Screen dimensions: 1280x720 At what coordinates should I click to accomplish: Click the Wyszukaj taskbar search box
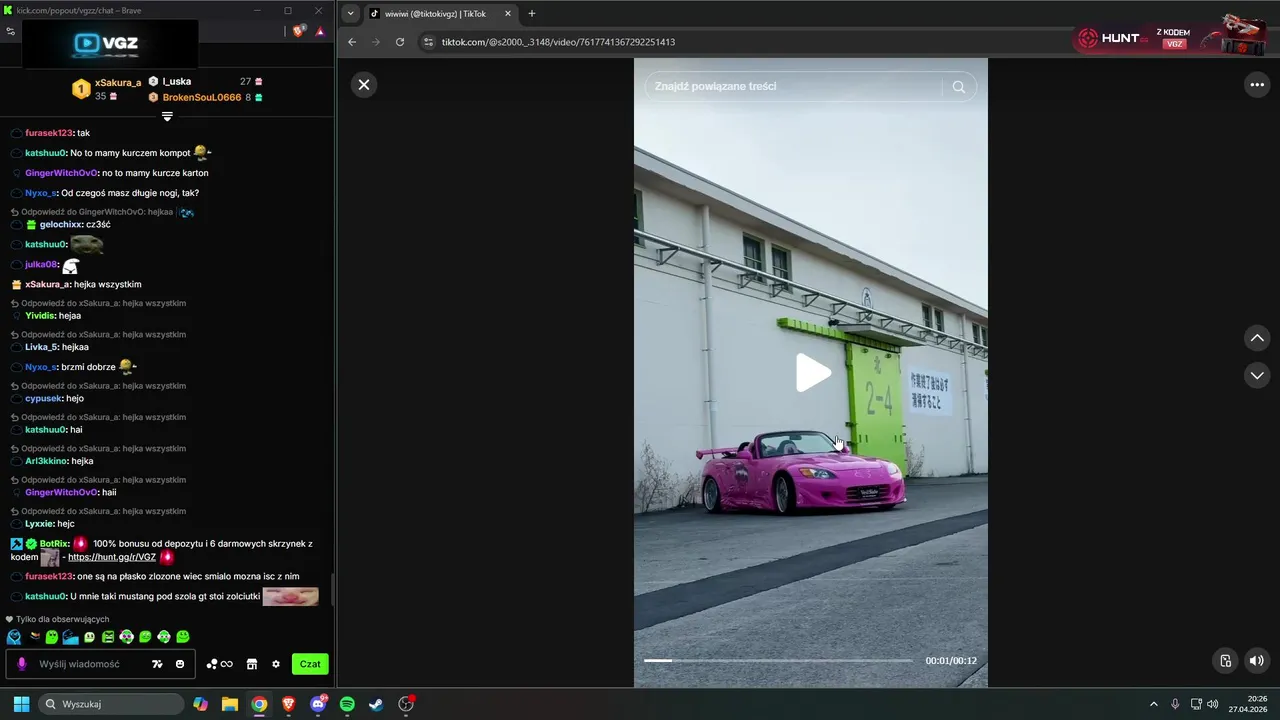tap(111, 704)
